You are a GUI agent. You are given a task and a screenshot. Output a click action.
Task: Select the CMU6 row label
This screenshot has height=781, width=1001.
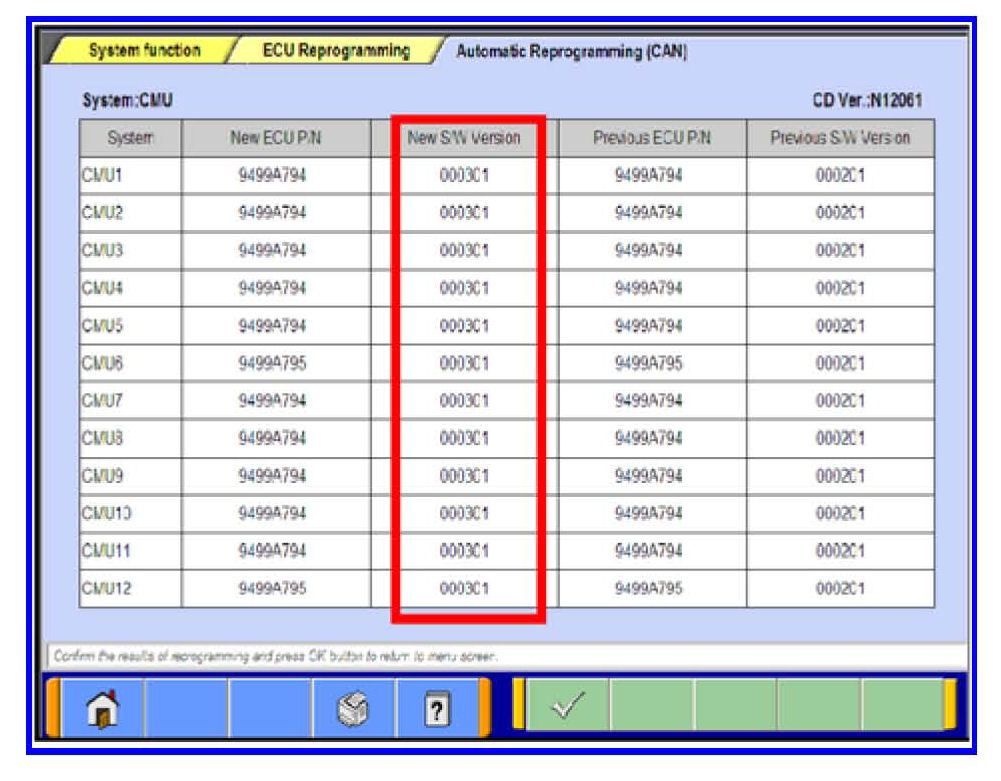(x=130, y=364)
